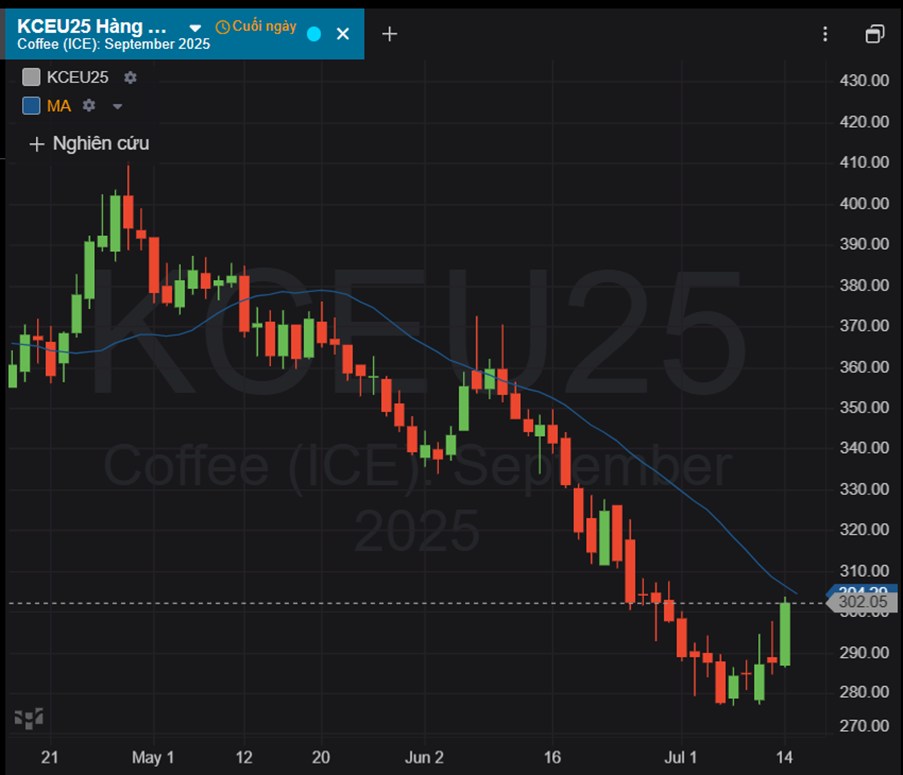Screen dimensions: 903x775
Task: Click the May 1 date axis label
Action: click(x=153, y=757)
